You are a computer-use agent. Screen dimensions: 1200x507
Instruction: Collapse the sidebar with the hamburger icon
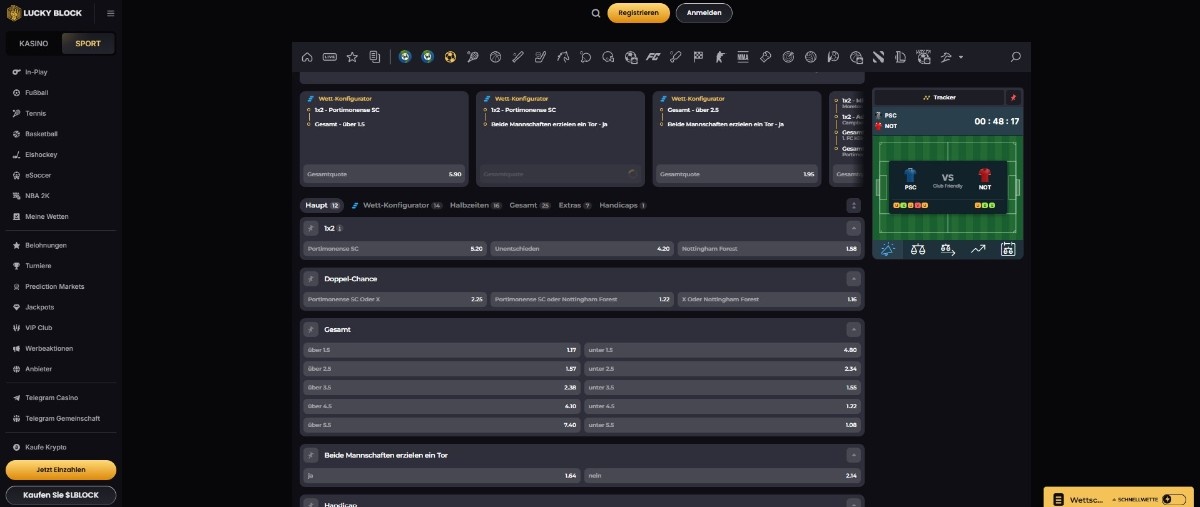pos(110,14)
